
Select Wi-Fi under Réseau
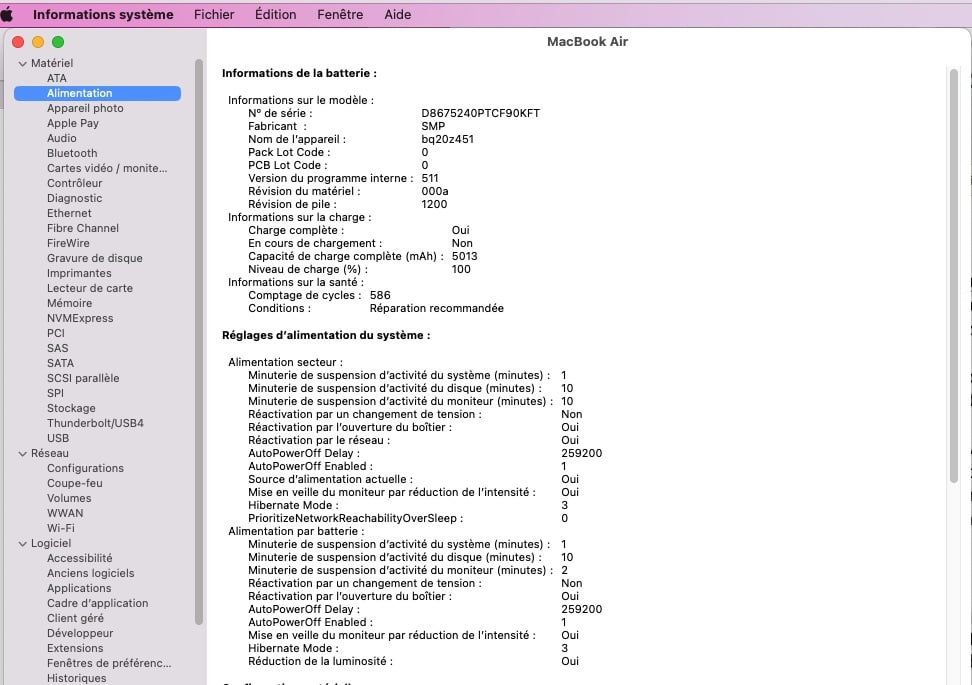[61, 528]
